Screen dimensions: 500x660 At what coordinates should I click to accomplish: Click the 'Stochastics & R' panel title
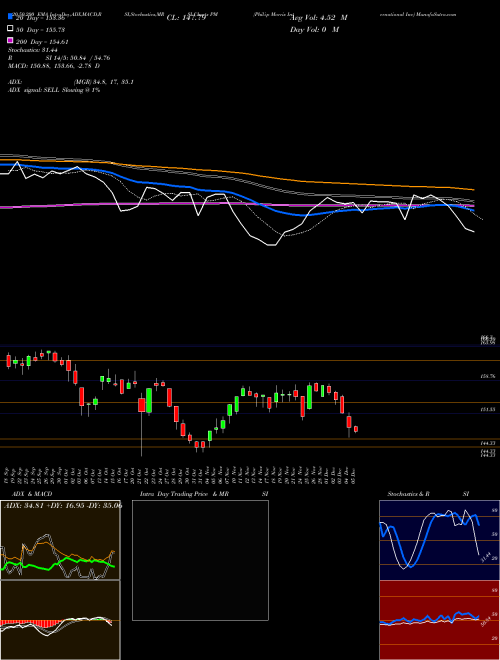coord(409,494)
